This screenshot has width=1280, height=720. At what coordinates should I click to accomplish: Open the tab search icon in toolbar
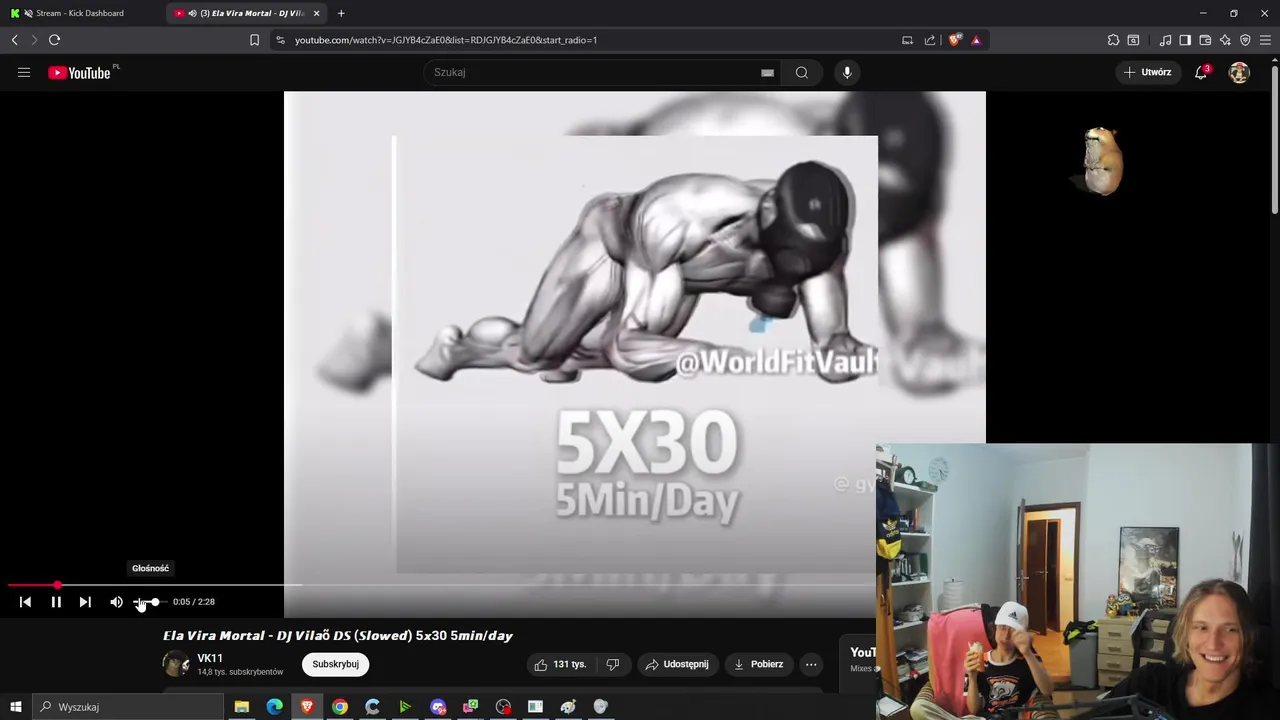coord(1133,40)
